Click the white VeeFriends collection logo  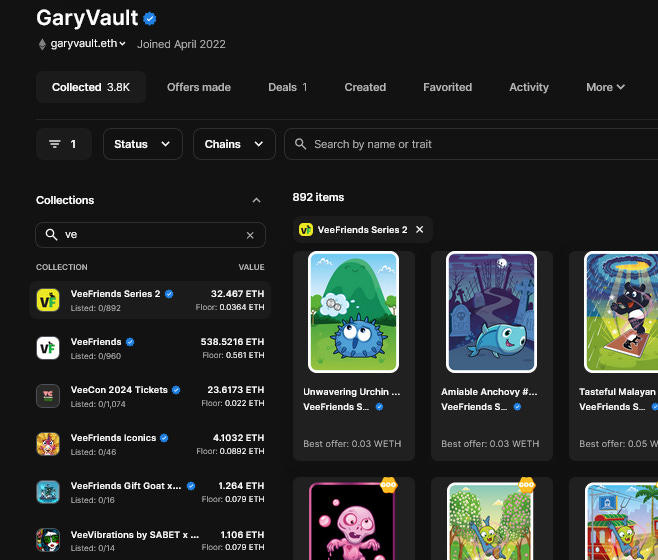coord(48,348)
